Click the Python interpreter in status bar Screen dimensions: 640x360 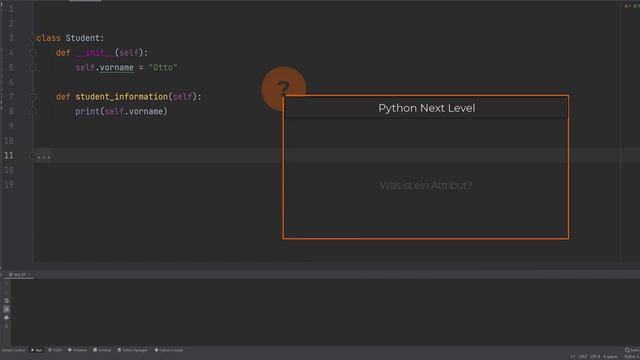(x=631, y=357)
